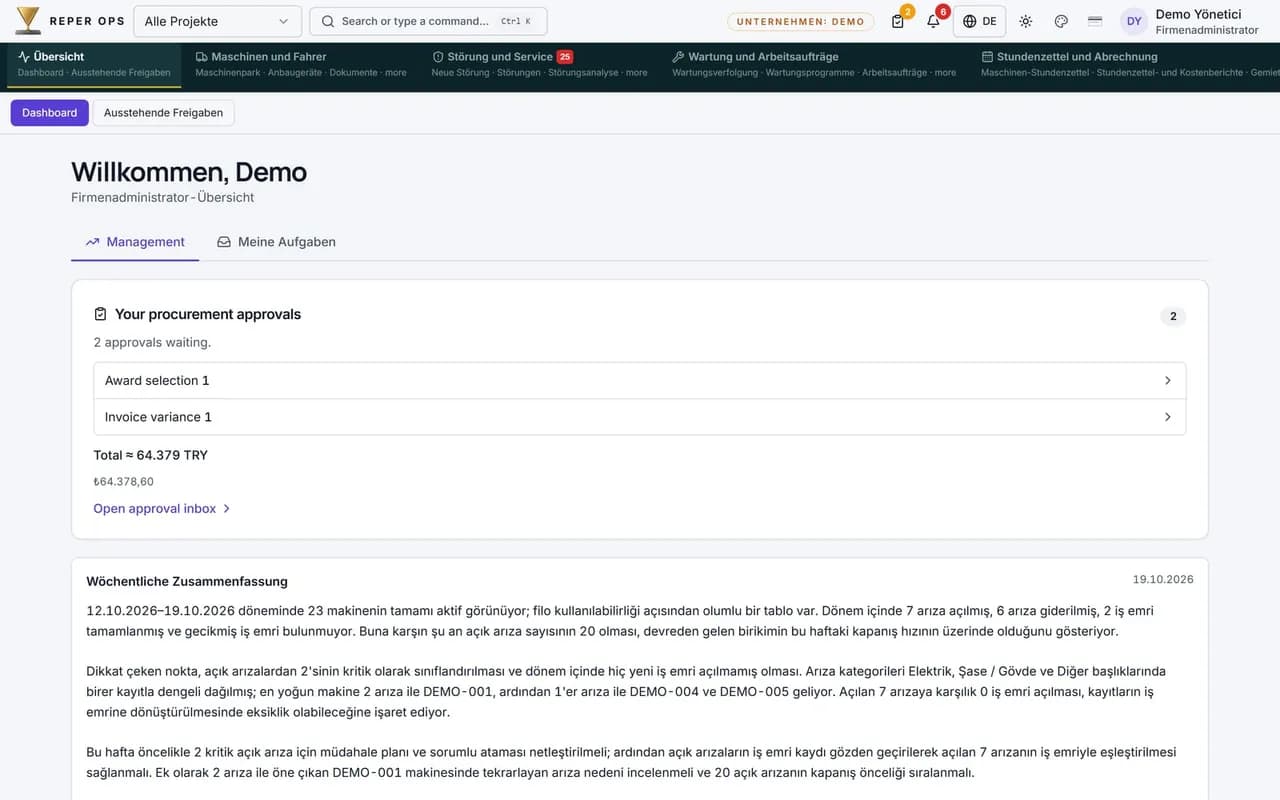1280x800 pixels.
Task: Switch to the Meine Aufgaben tab
Action: tap(276, 242)
